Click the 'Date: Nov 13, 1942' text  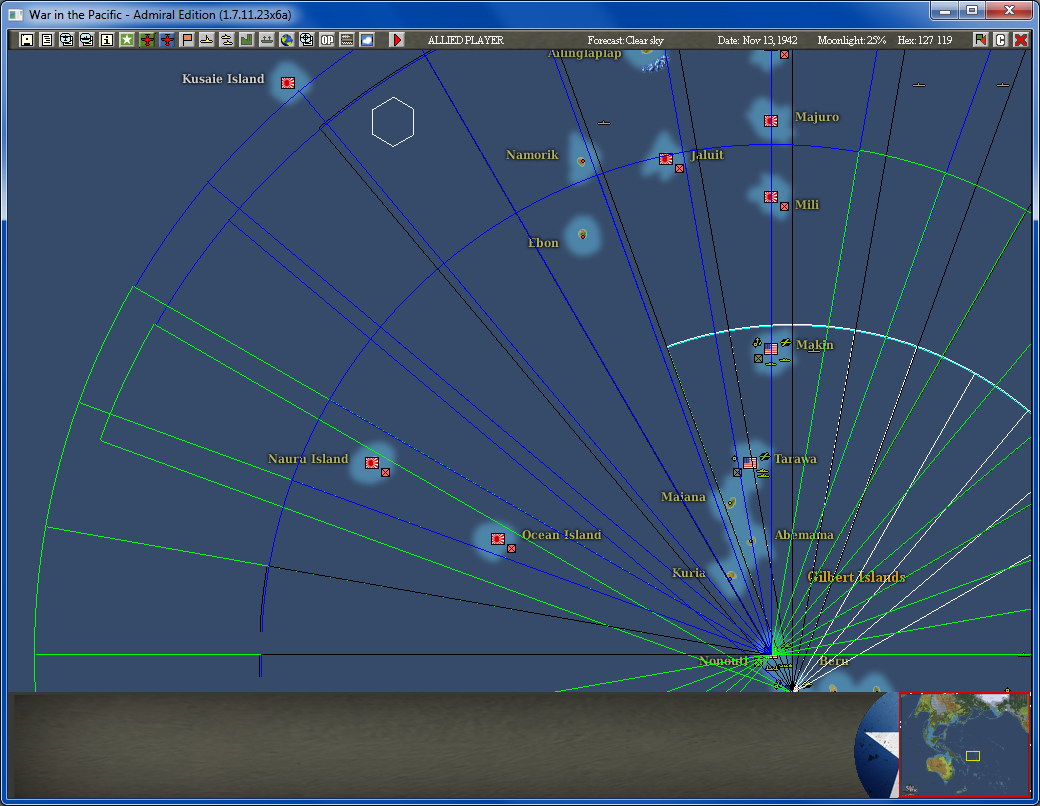757,40
